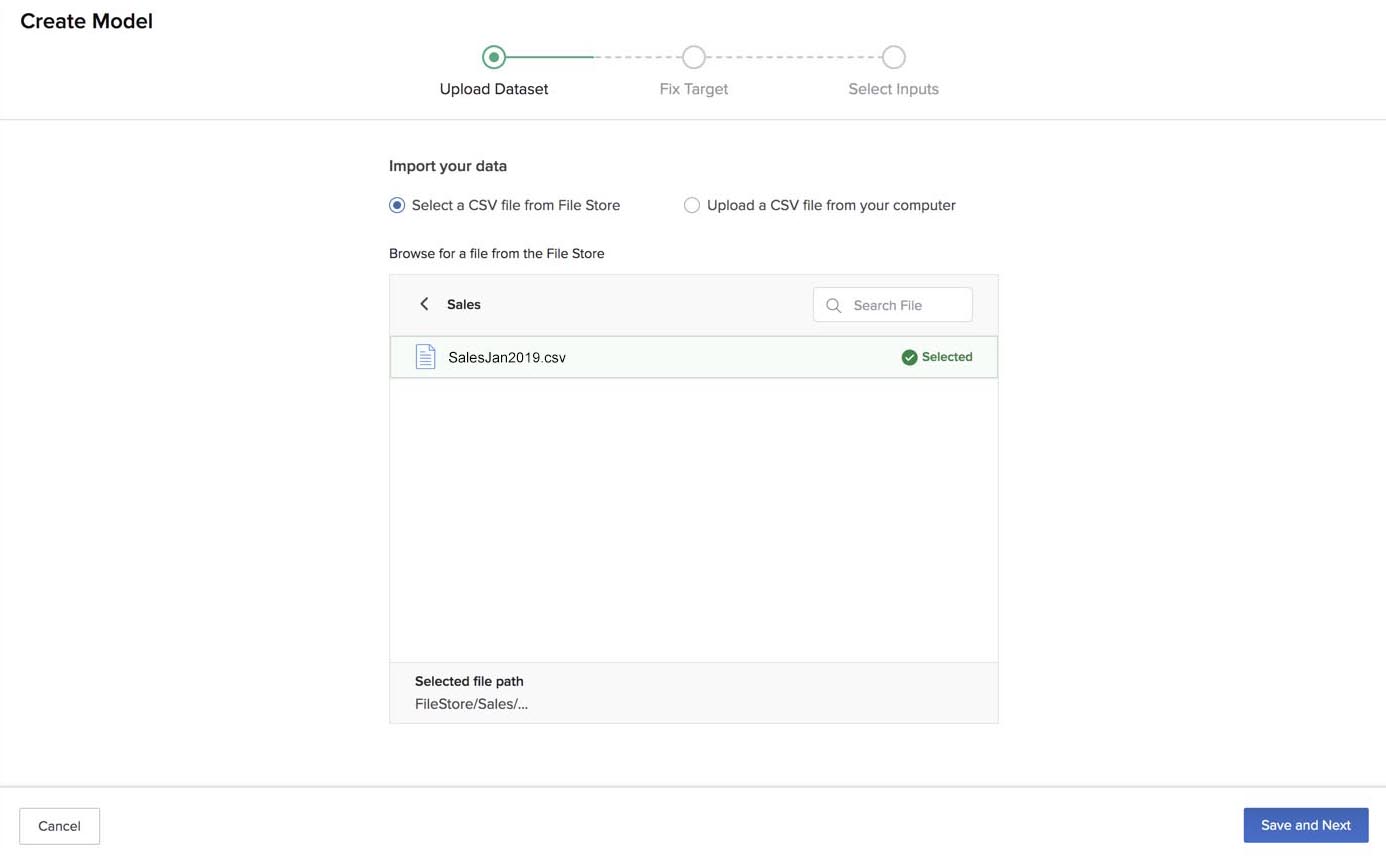Click the Cancel button
Screen dimensions: 1386x862
[59, 826]
